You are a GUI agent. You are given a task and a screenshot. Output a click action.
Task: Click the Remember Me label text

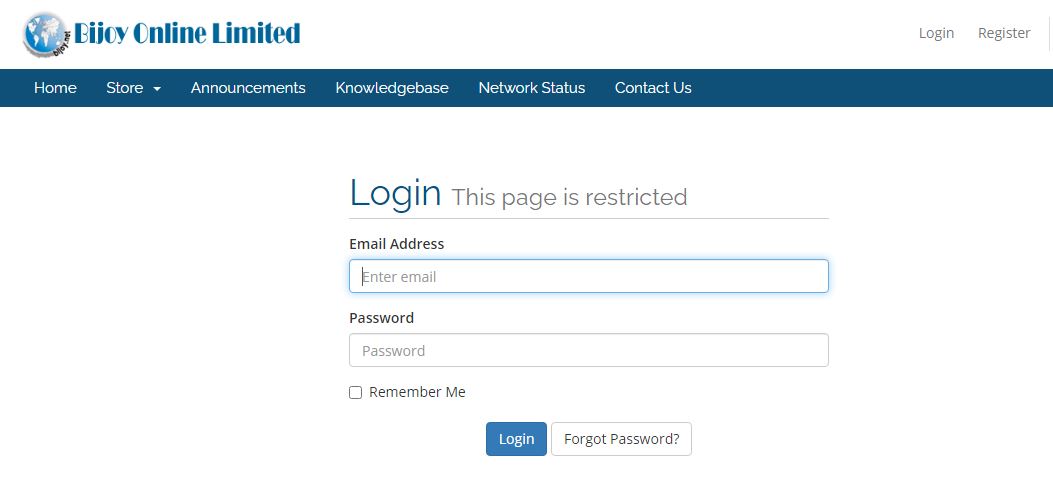point(417,392)
